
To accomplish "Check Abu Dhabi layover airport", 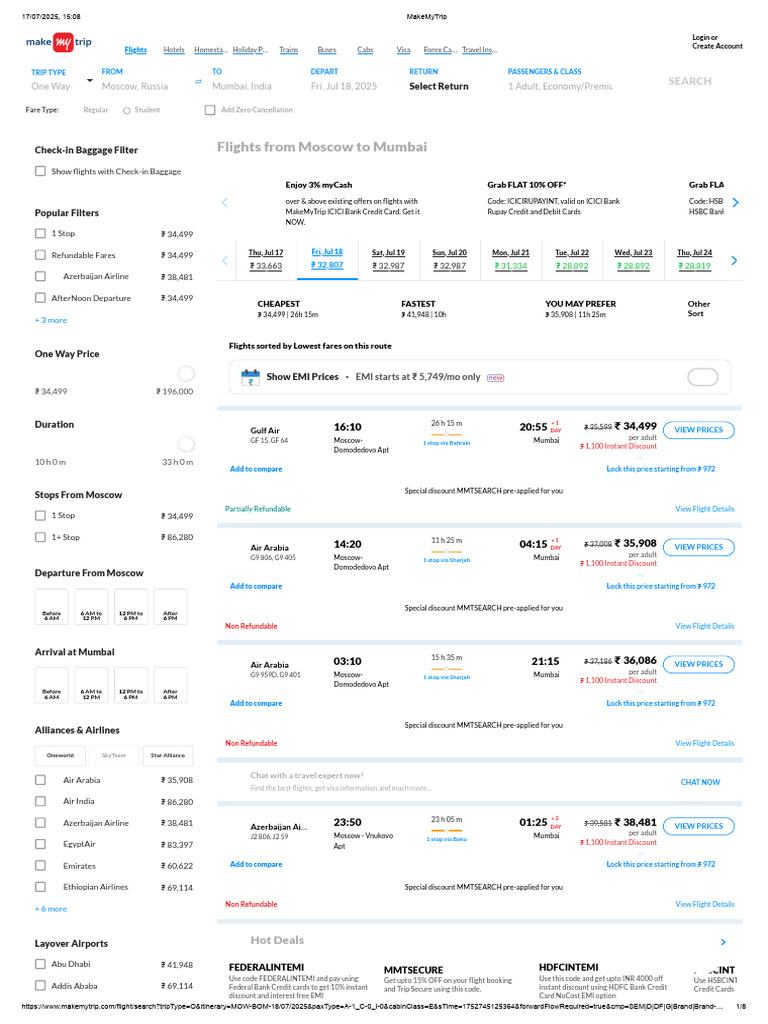I will [40, 964].
